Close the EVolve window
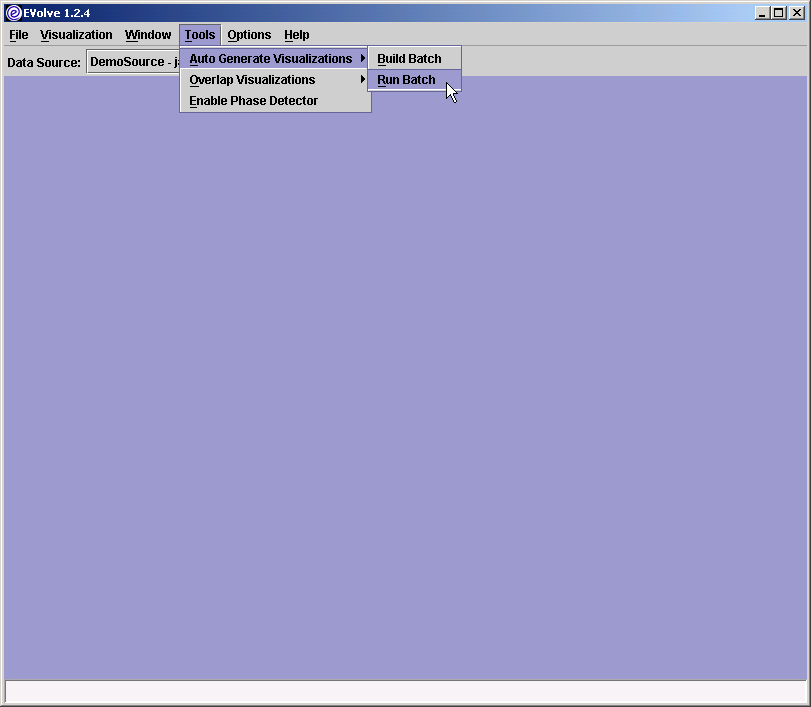 [x=797, y=13]
